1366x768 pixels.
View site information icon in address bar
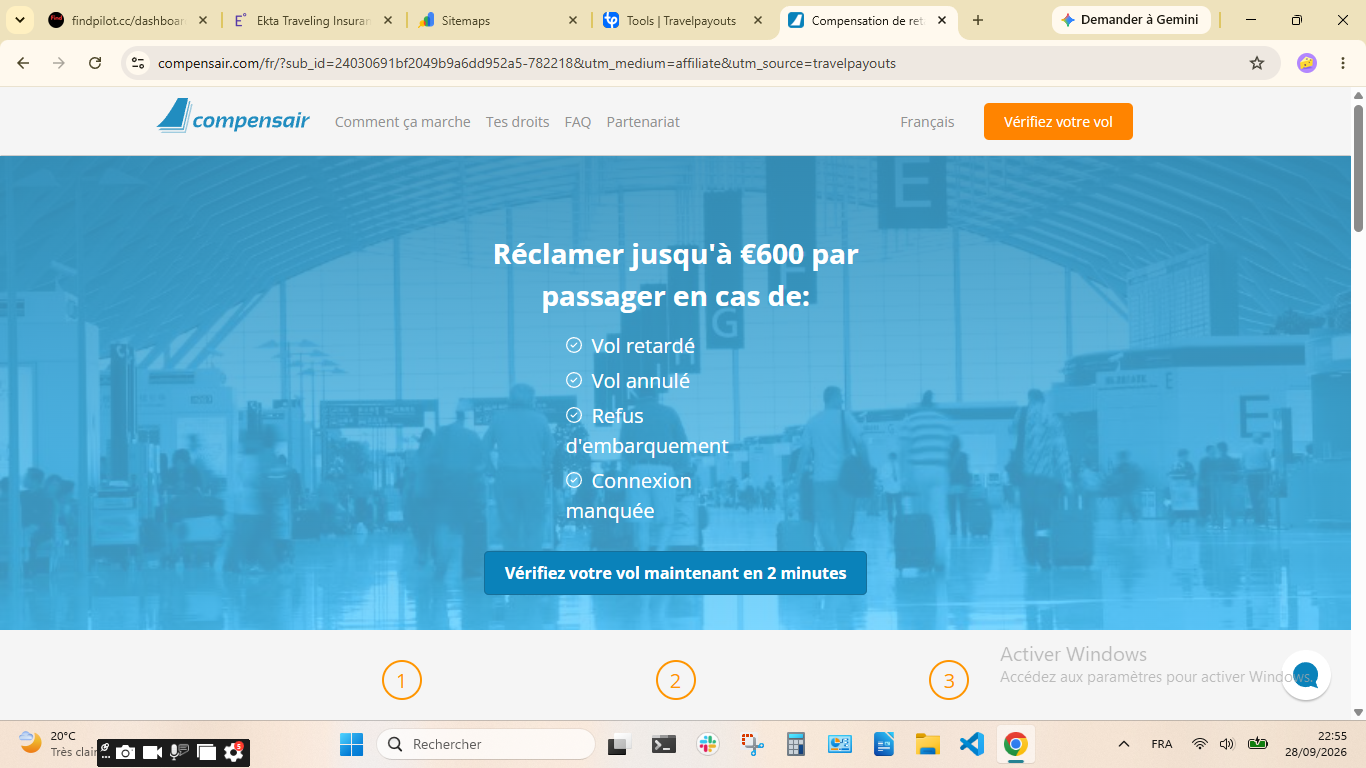point(139,63)
